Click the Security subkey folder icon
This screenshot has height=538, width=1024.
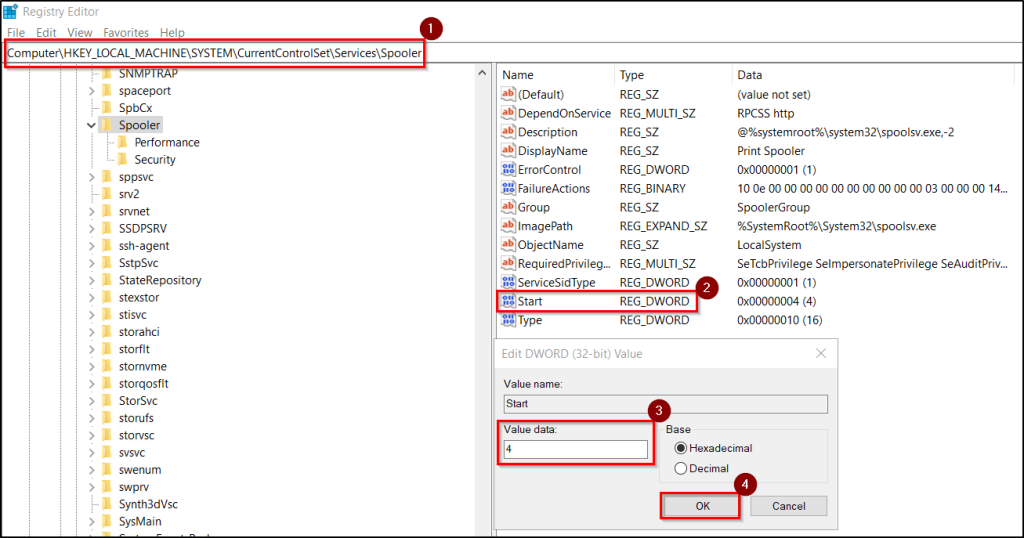point(123,159)
